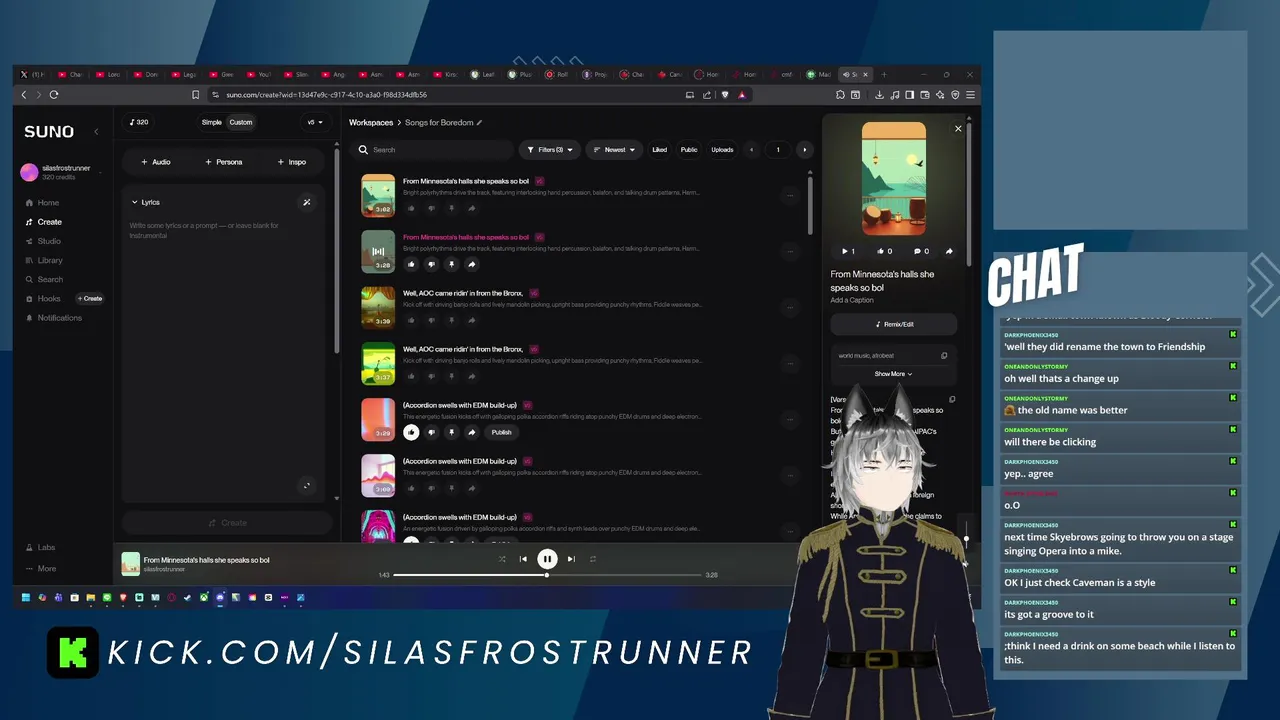The width and height of the screenshot is (1280, 720).
Task: Skip to next track in player
Action: point(571,559)
